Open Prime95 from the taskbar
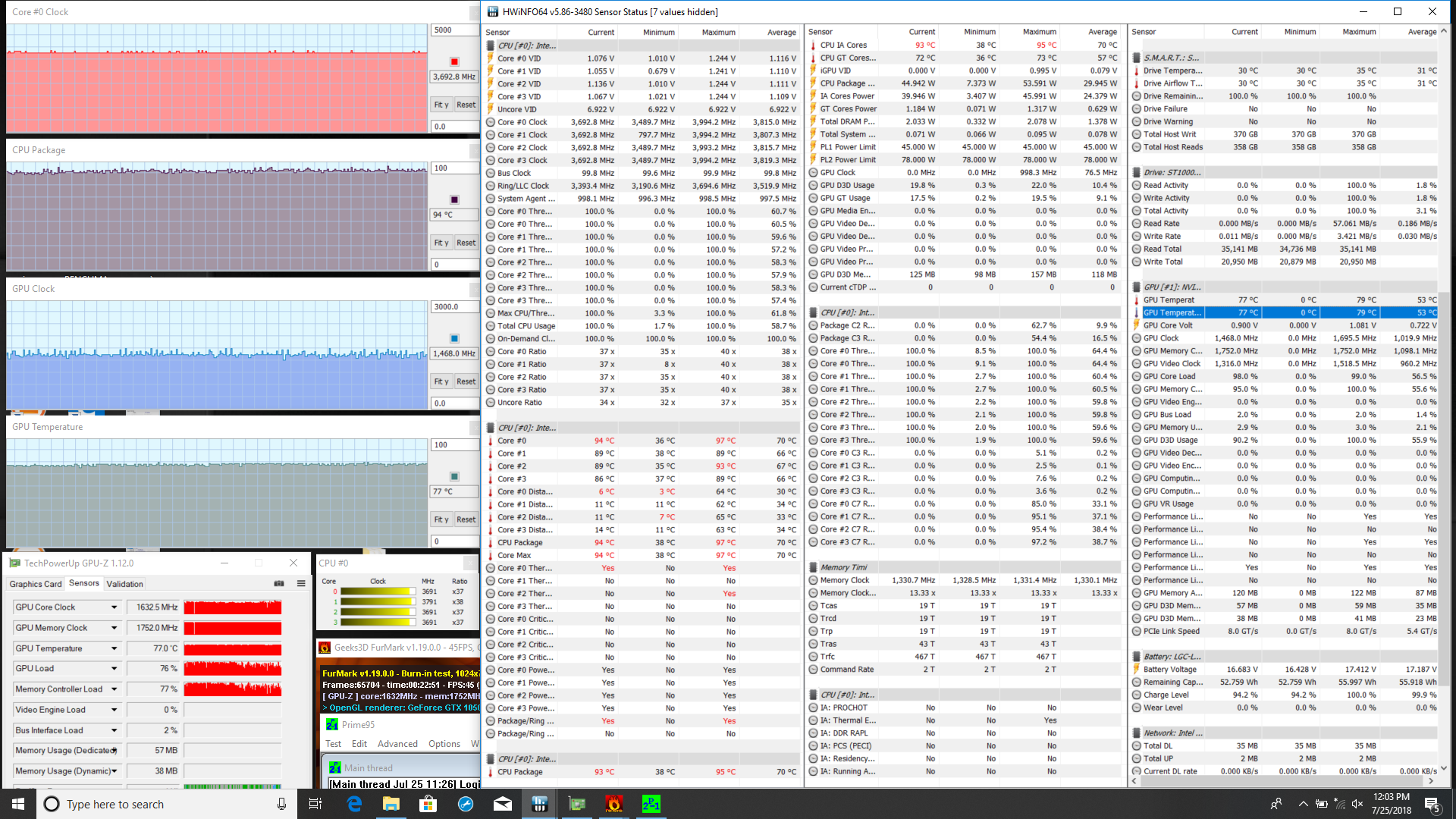 651,804
